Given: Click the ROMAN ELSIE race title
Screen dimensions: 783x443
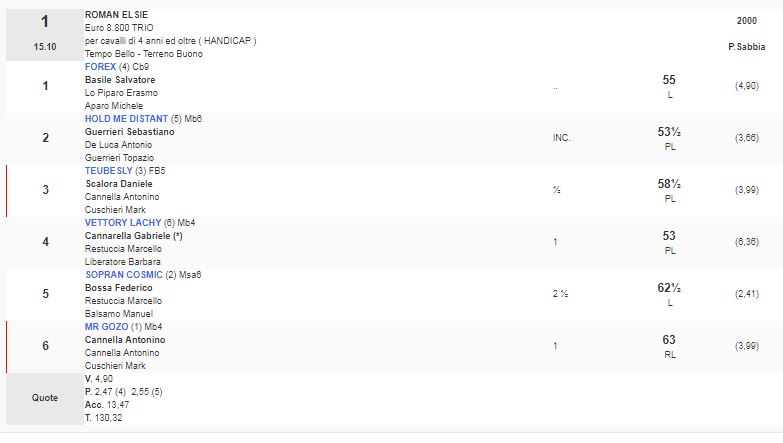Looking at the screenshot, I should [116, 15].
